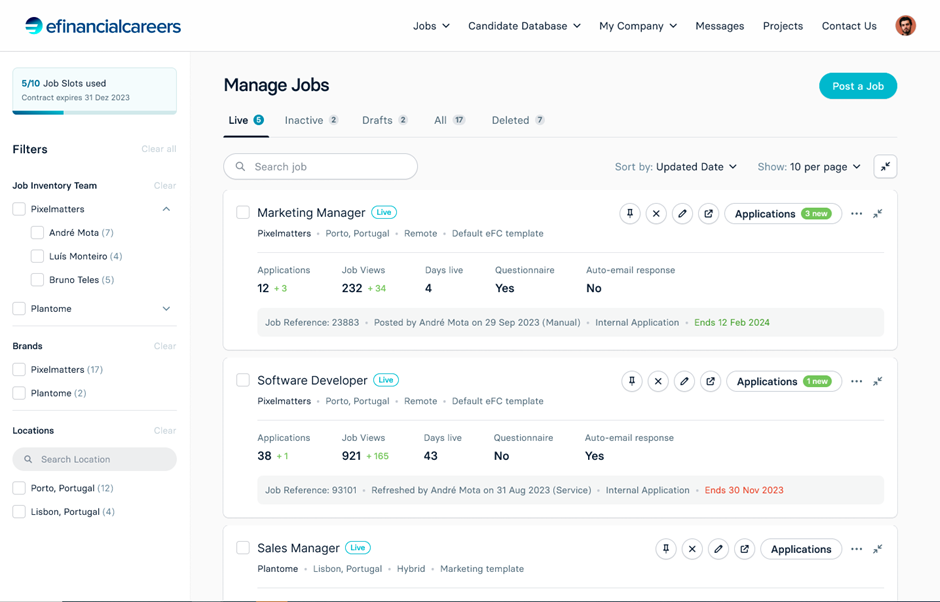Viewport: 940px width, 602px height.
Task: Go to efinancialcareers home logo
Action: click(x=103, y=26)
